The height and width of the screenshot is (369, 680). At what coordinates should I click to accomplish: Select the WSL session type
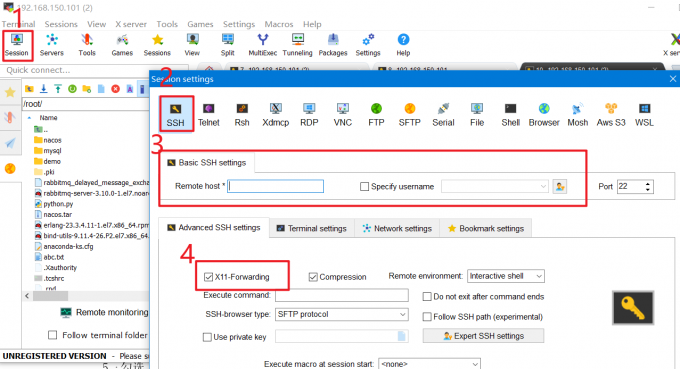tap(644, 115)
